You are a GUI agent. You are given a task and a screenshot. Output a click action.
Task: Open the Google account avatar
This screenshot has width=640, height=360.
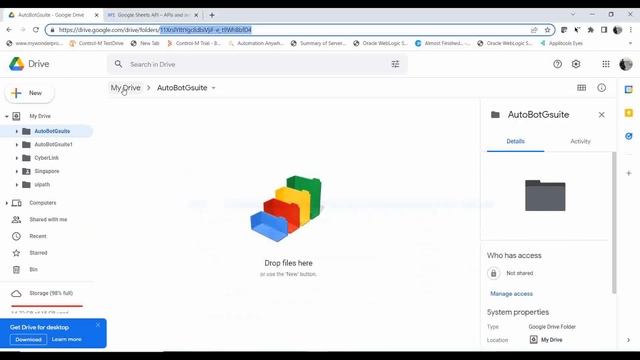(x=625, y=64)
